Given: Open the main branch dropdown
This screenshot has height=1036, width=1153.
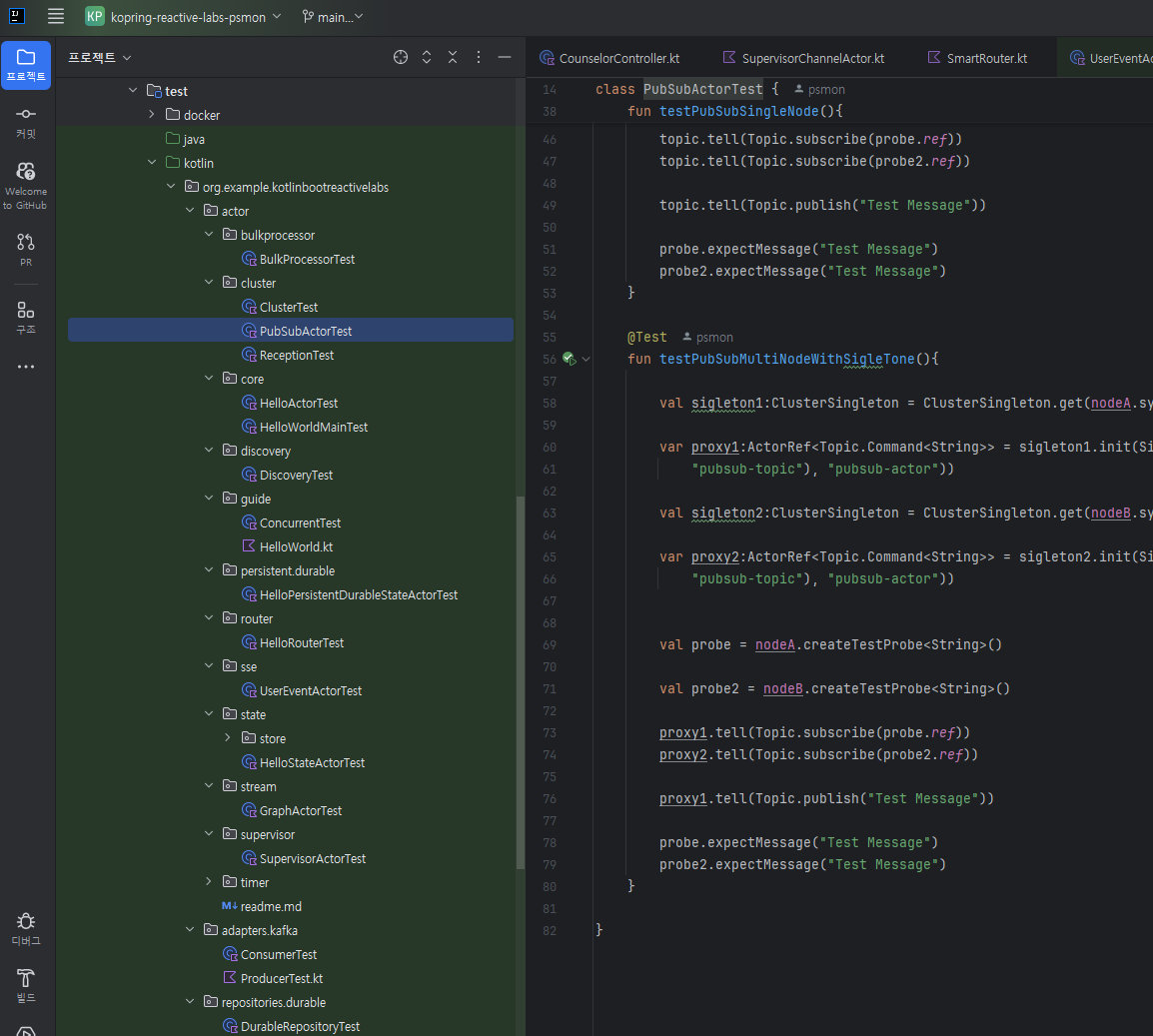Looking at the screenshot, I should click(x=333, y=17).
